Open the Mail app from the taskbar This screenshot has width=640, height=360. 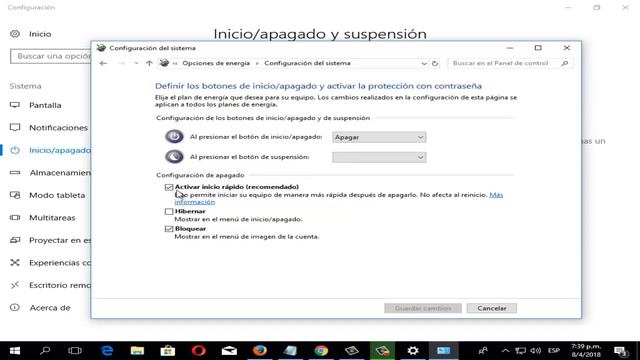[229, 351]
